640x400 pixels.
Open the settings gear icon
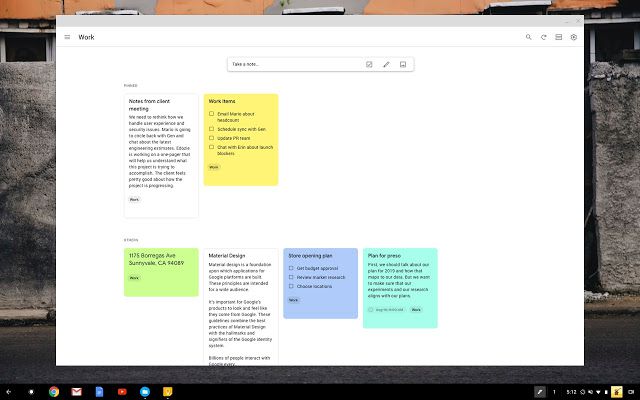[574, 37]
